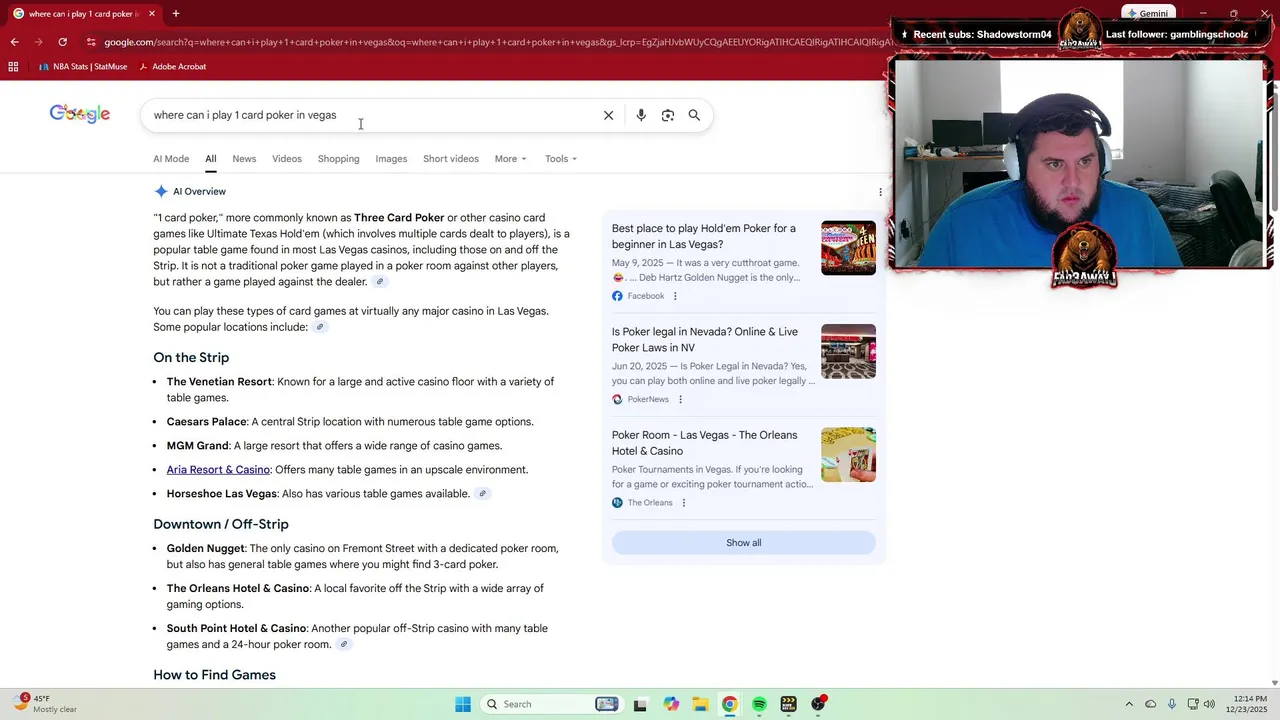
Task: Open a new browser tab with plus icon
Action: (175, 14)
